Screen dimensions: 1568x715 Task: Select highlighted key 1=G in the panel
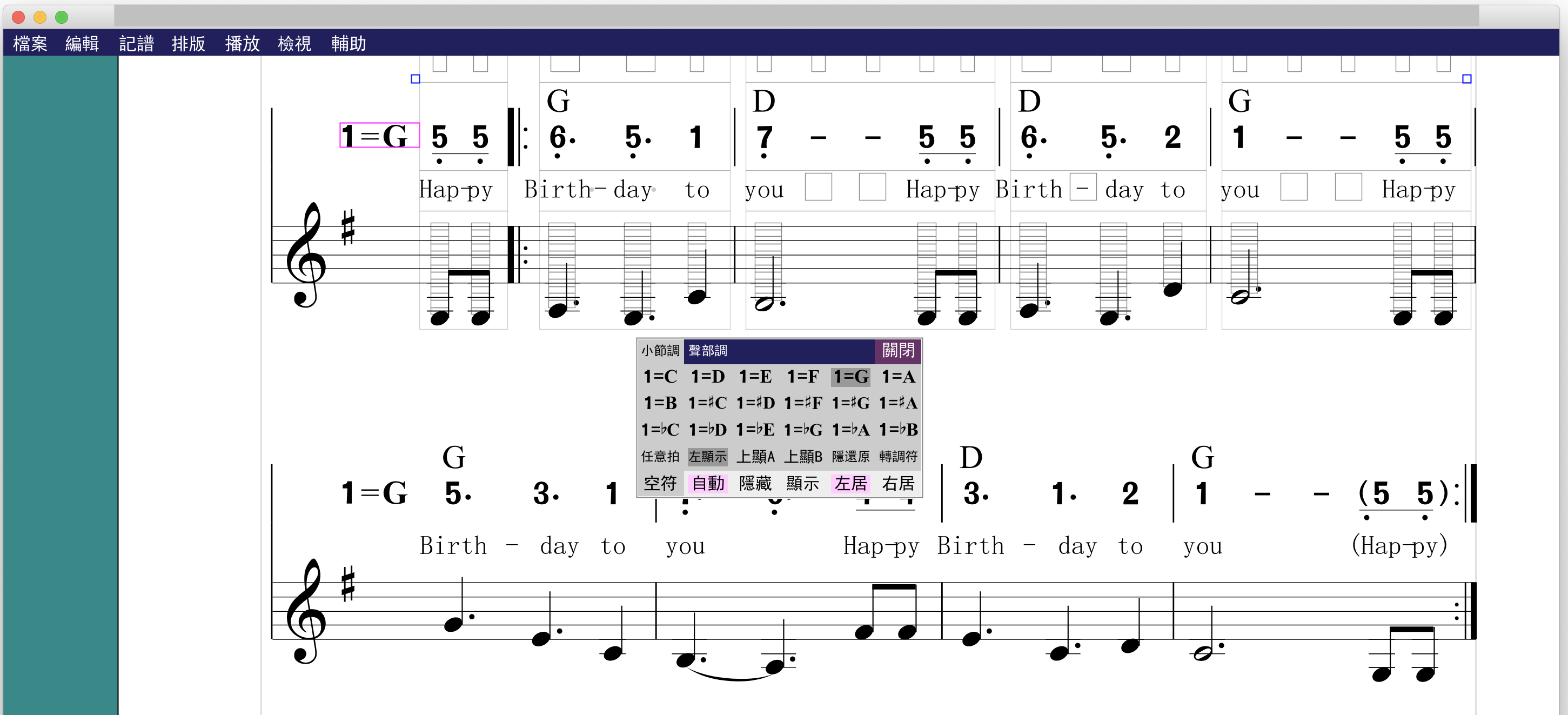[850, 377]
